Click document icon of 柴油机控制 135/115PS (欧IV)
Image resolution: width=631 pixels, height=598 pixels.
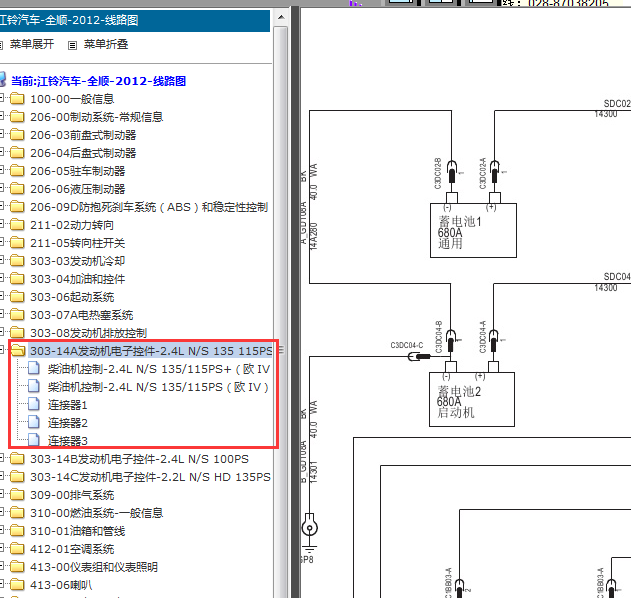click(x=34, y=386)
